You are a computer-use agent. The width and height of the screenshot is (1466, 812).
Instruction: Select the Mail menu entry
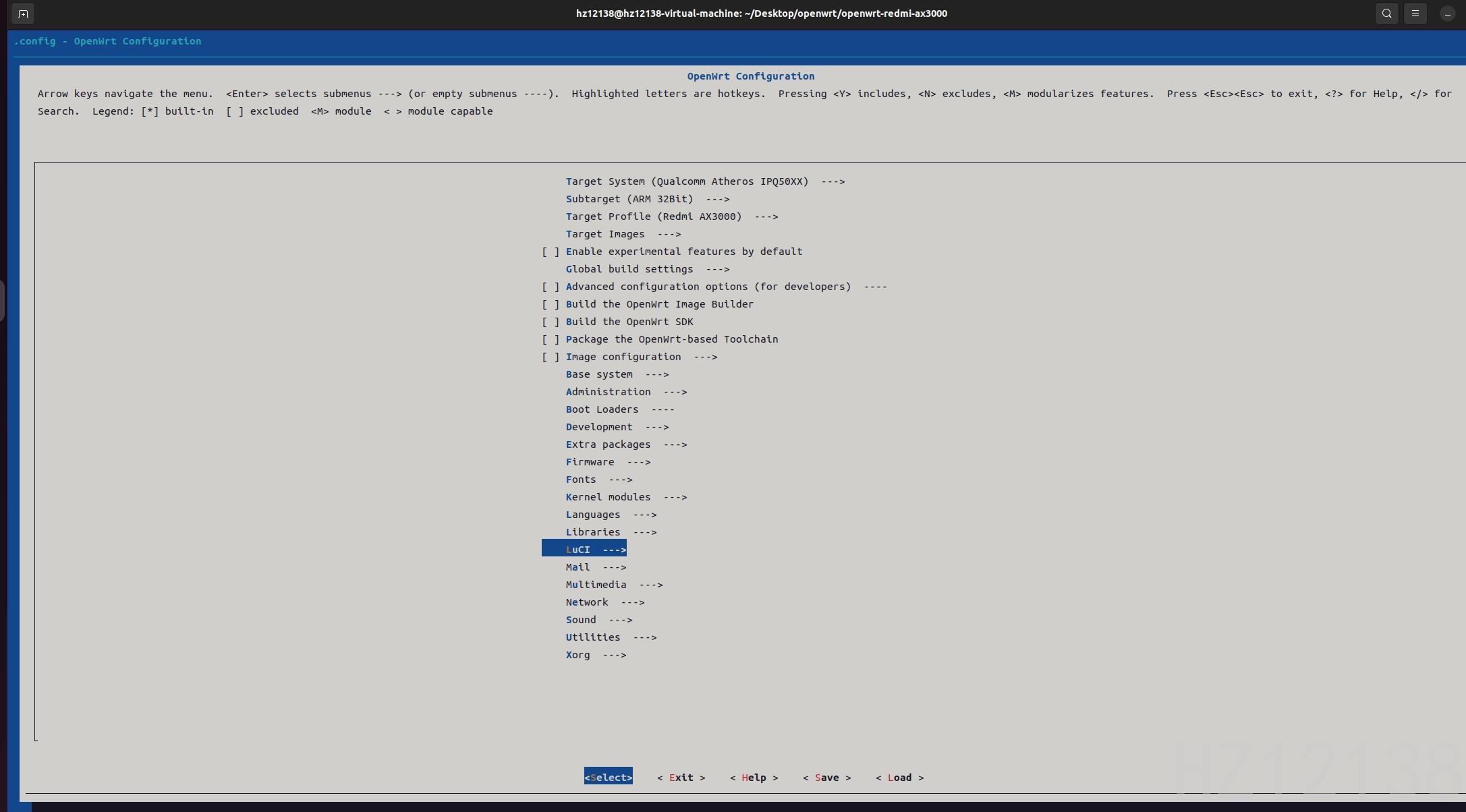tap(596, 567)
